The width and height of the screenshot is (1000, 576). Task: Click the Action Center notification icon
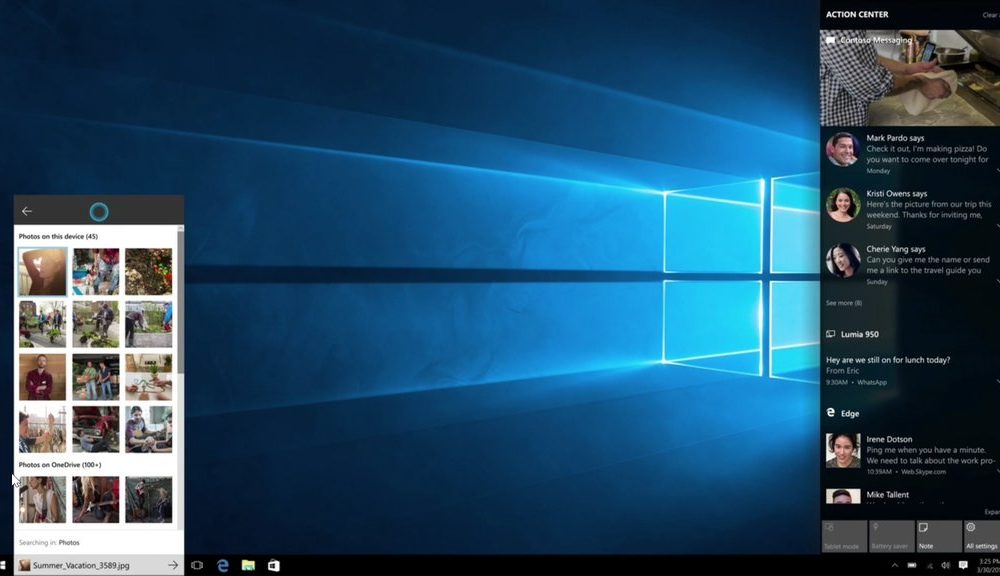[963, 566]
